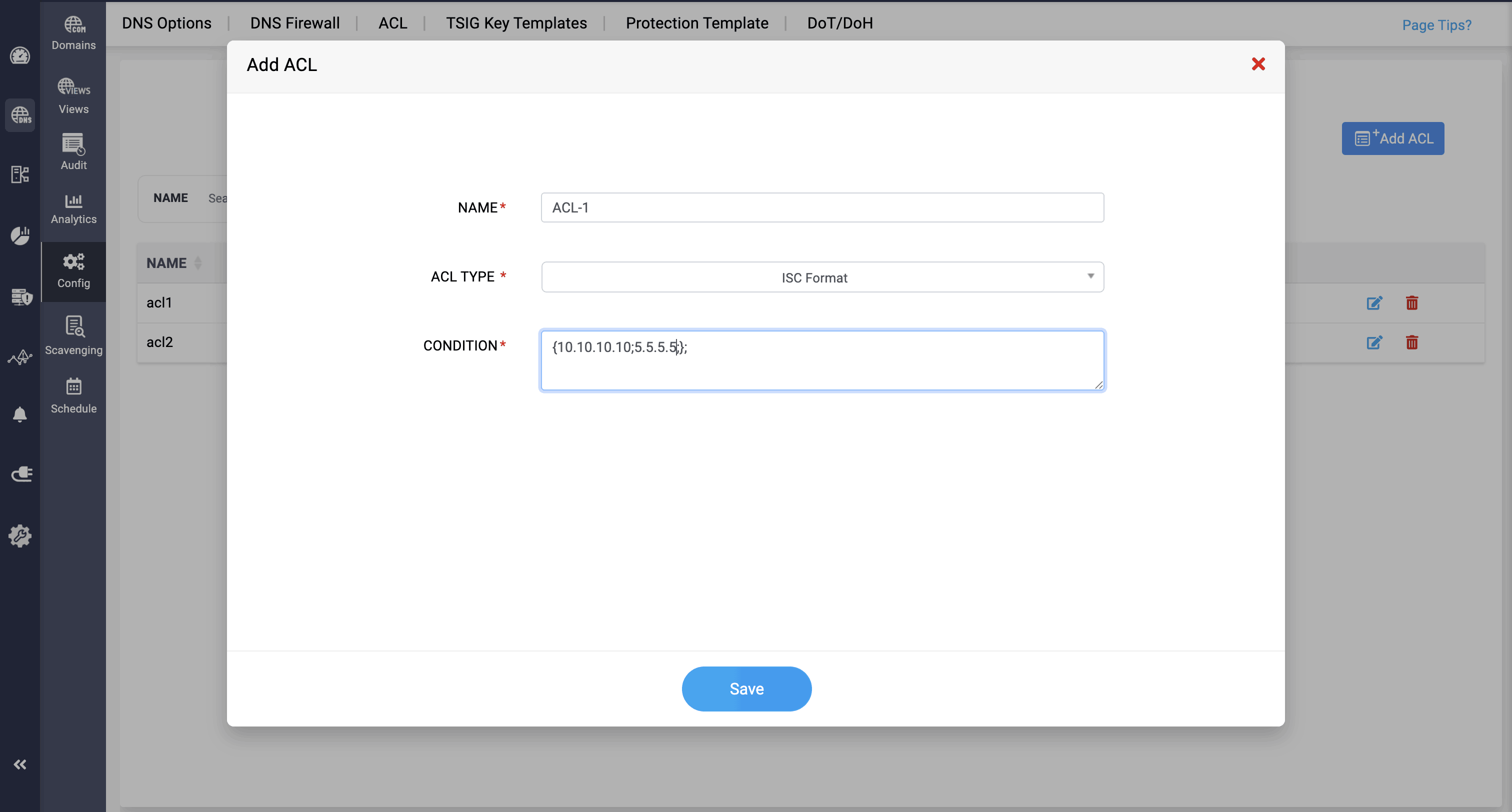Expand the ACL TYPE dropdown
Viewport: 1512px width, 812px height.
click(x=821, y=277)
